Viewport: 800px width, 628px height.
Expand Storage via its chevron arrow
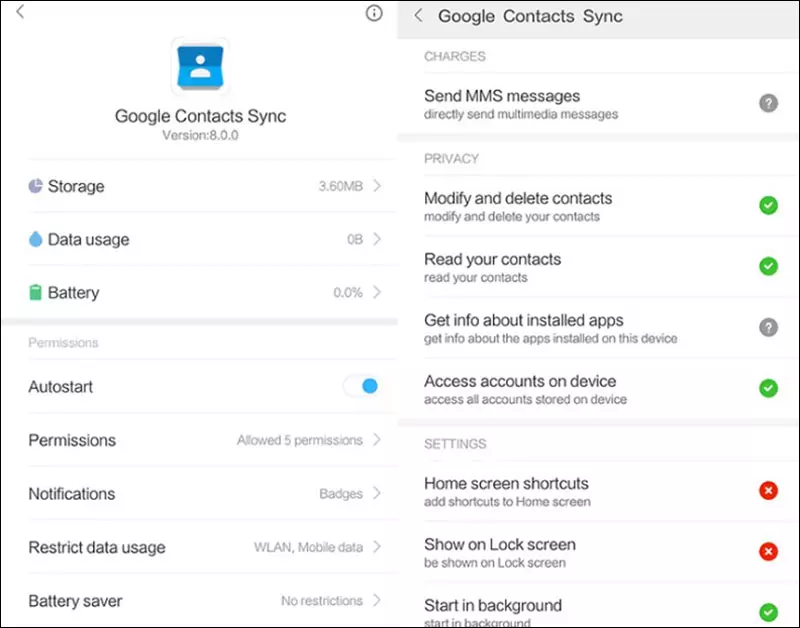click(377, 186)
